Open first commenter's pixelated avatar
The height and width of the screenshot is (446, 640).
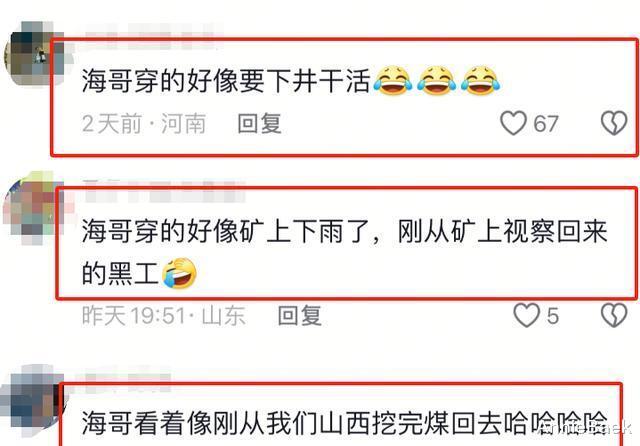(33, 53)
